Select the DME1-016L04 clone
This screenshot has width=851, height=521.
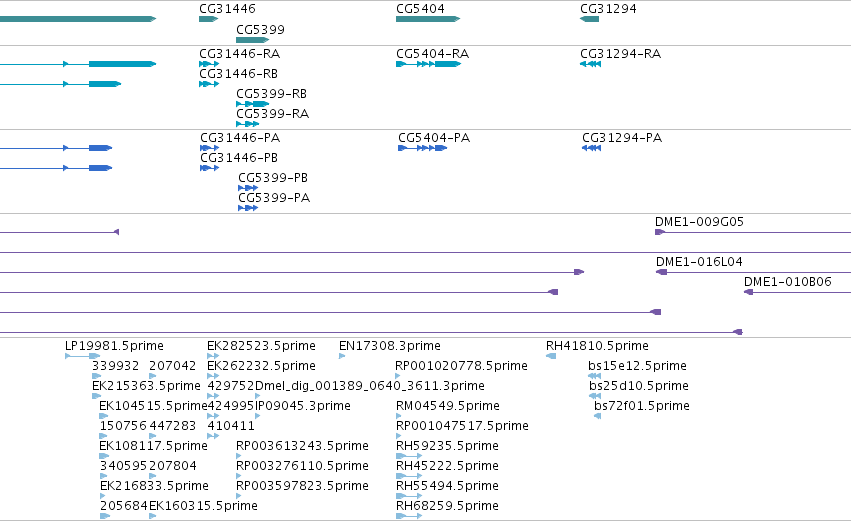tap(699, 262)
